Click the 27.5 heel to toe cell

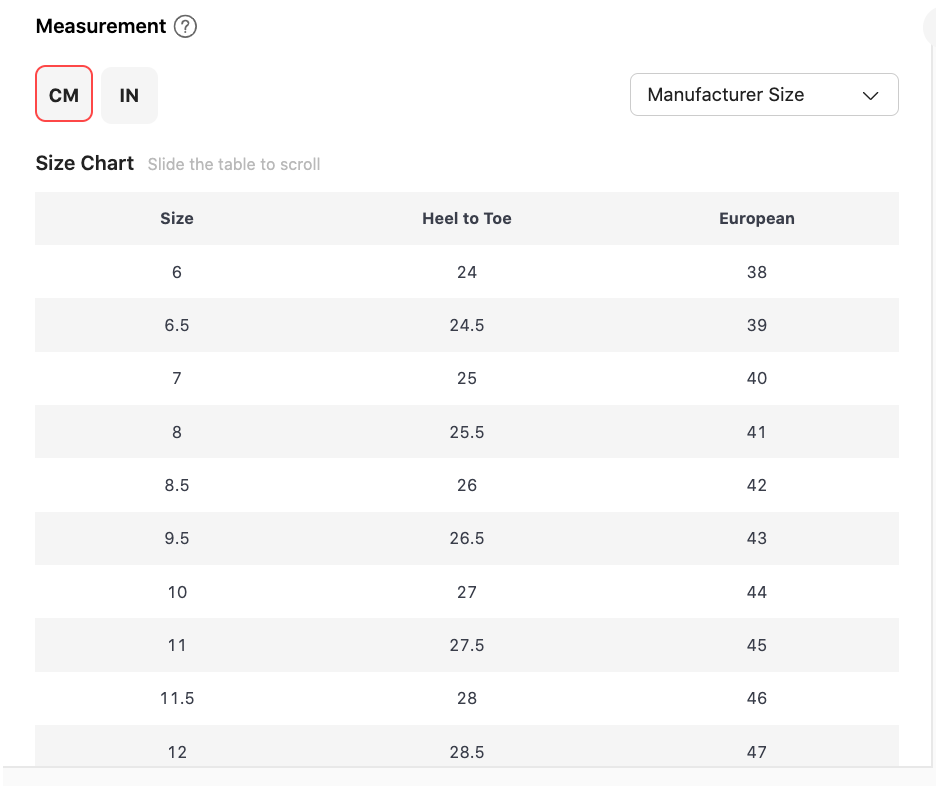point(467,645)
